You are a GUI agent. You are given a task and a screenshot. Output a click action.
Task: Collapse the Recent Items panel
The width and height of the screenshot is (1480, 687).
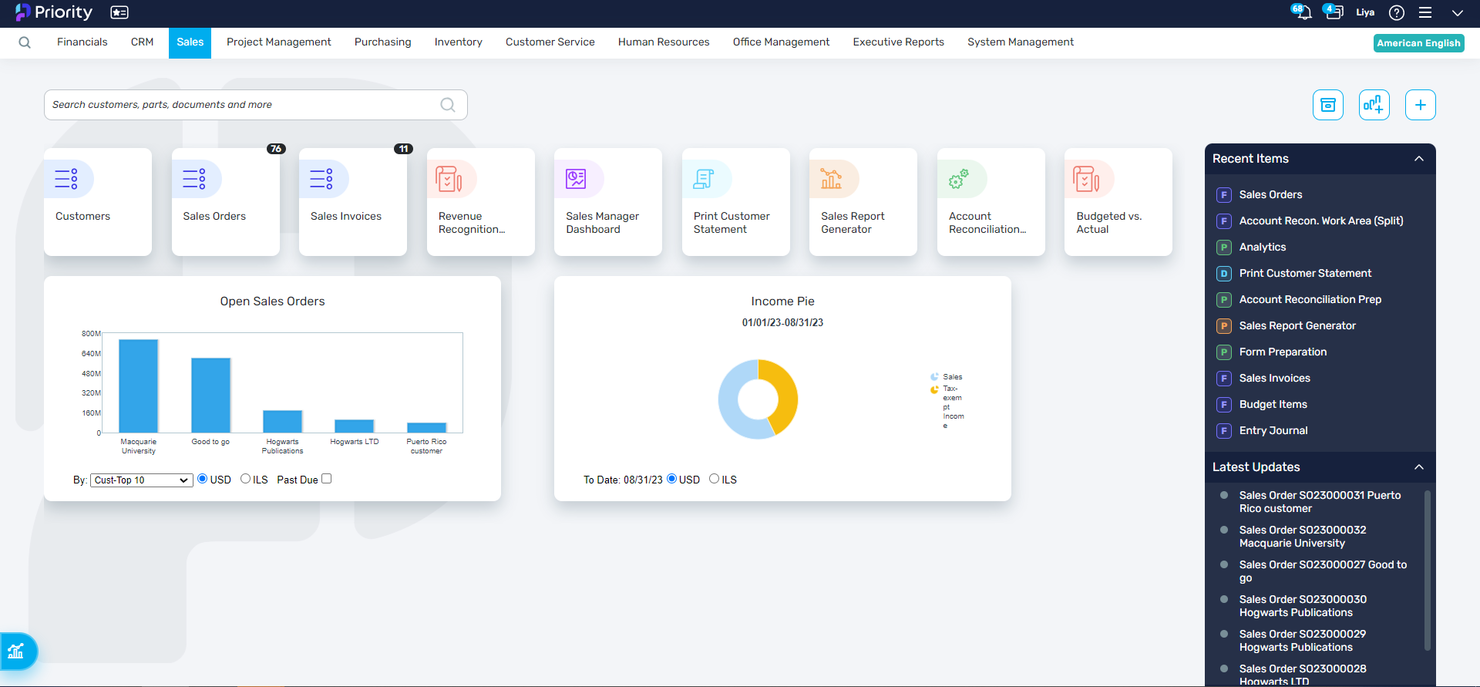pos(1418,158)
